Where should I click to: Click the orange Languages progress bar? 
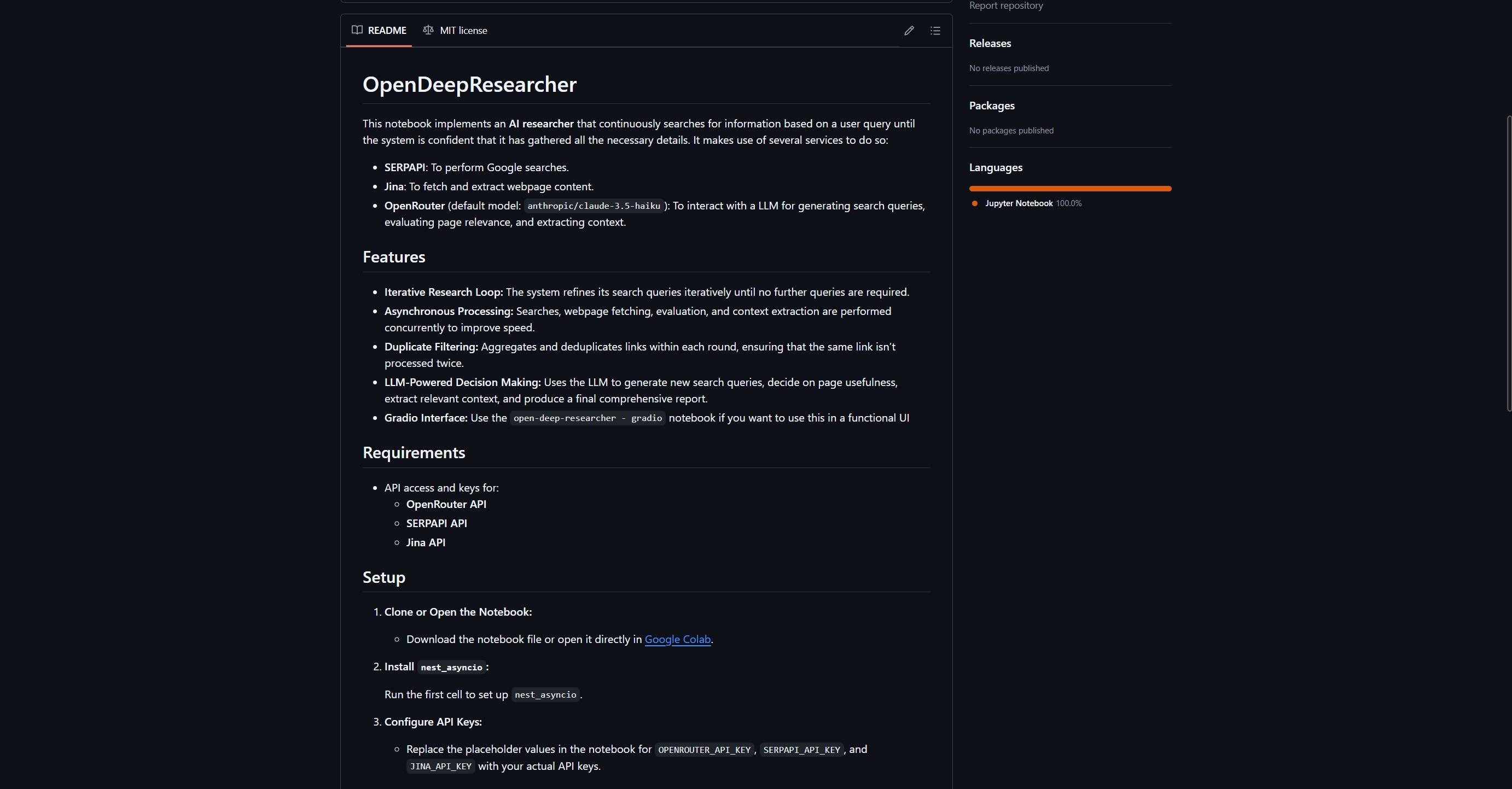(1070, 188)
